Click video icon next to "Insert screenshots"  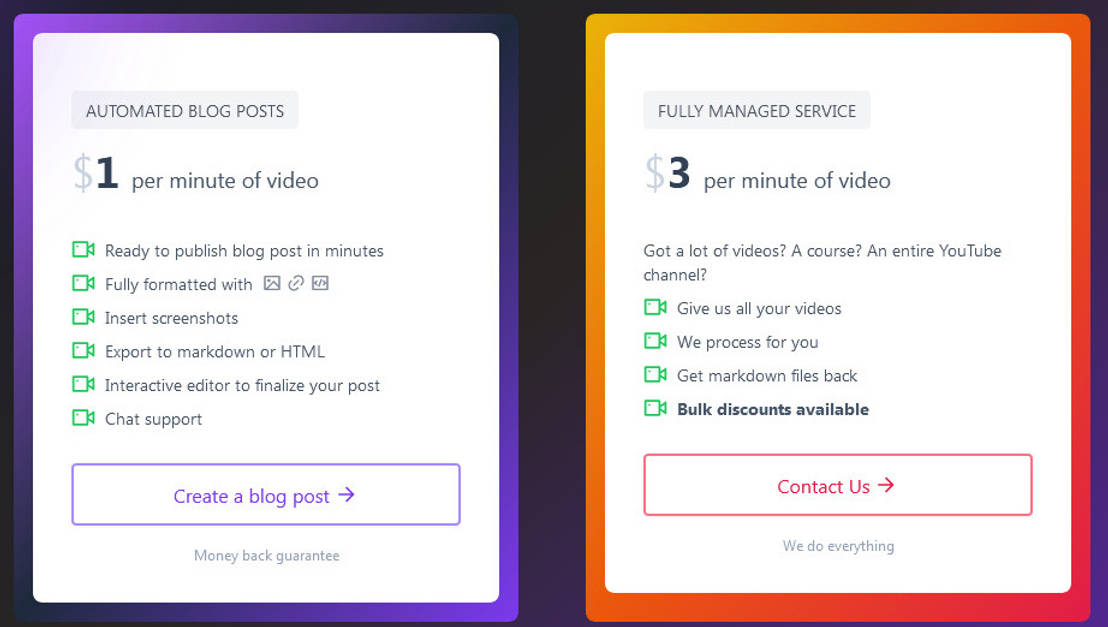click(x=83, y=317)
